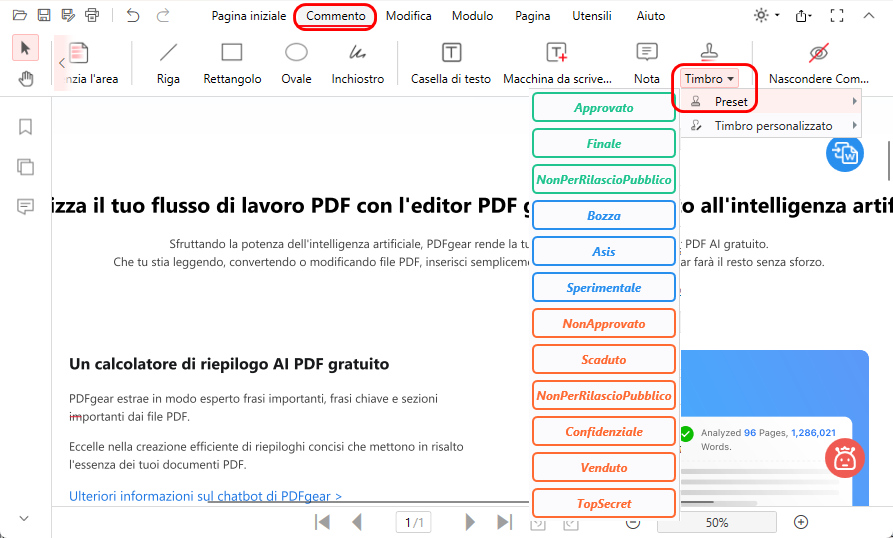Save the document using the floppy disk icon
This screenshot has width=893, height=538.
pyautogui.click(x=44, y=15)
